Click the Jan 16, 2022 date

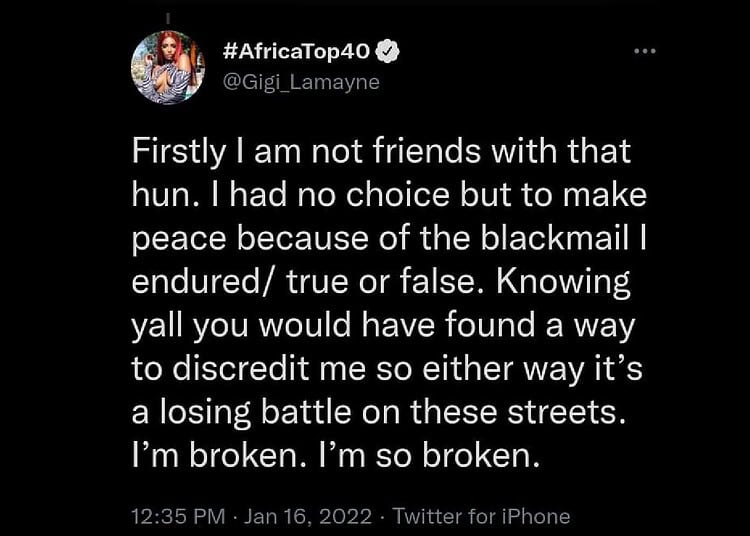(306, 516)
